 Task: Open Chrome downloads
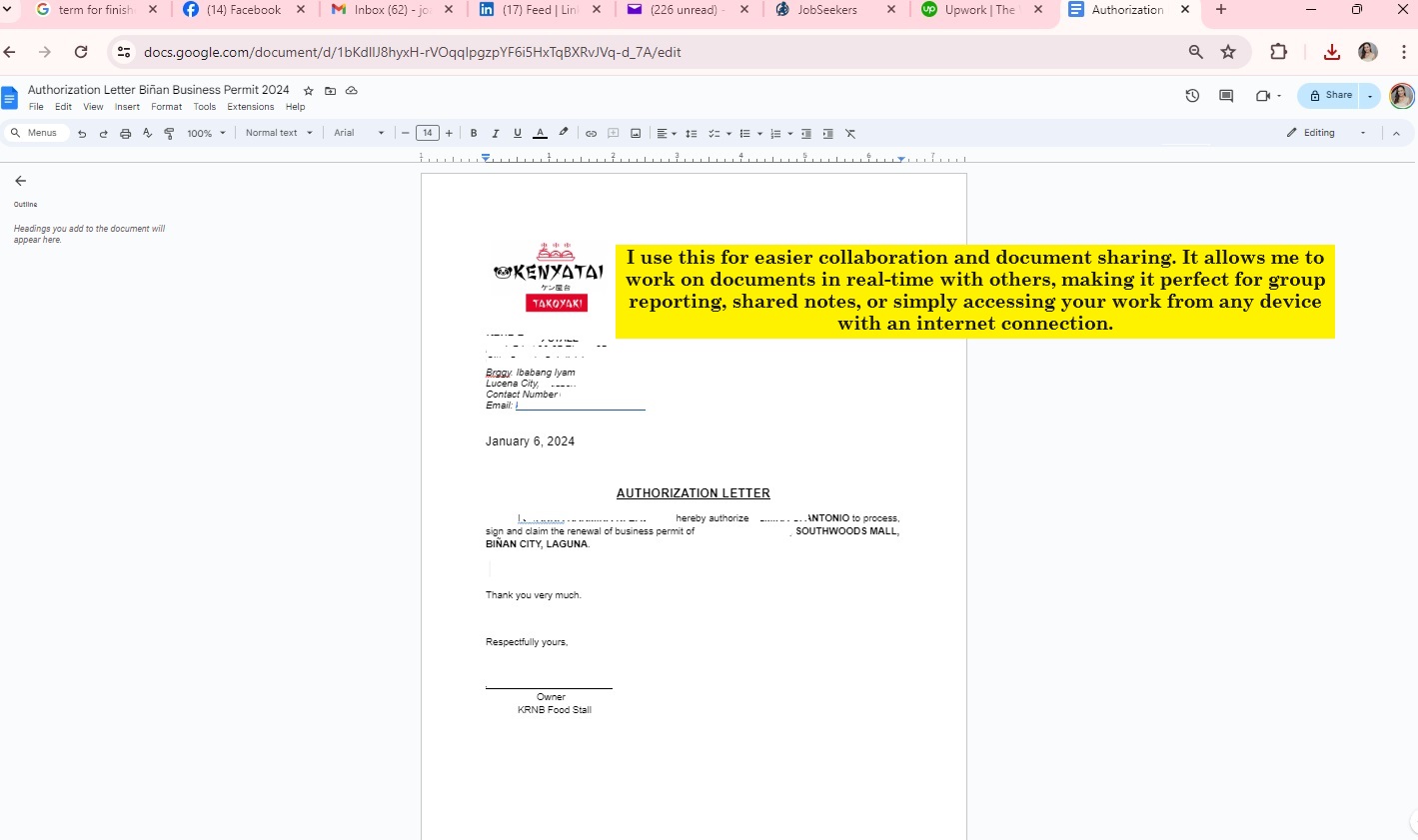1331,52
